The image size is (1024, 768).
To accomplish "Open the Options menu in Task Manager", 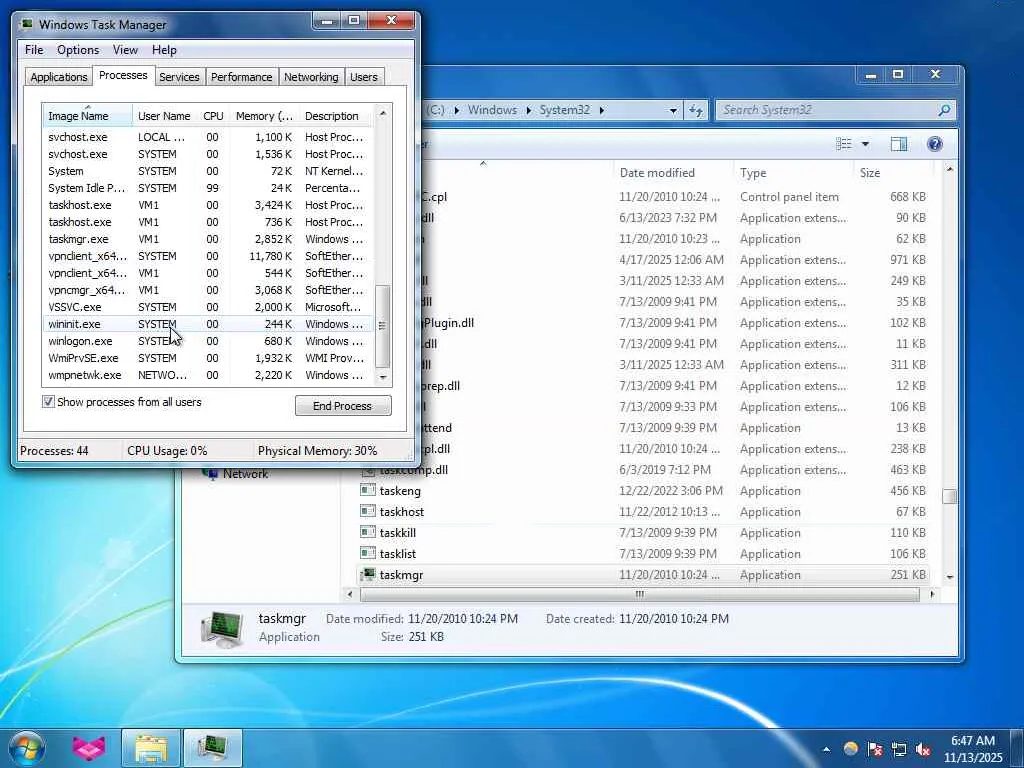I will [x=78, y=50].
